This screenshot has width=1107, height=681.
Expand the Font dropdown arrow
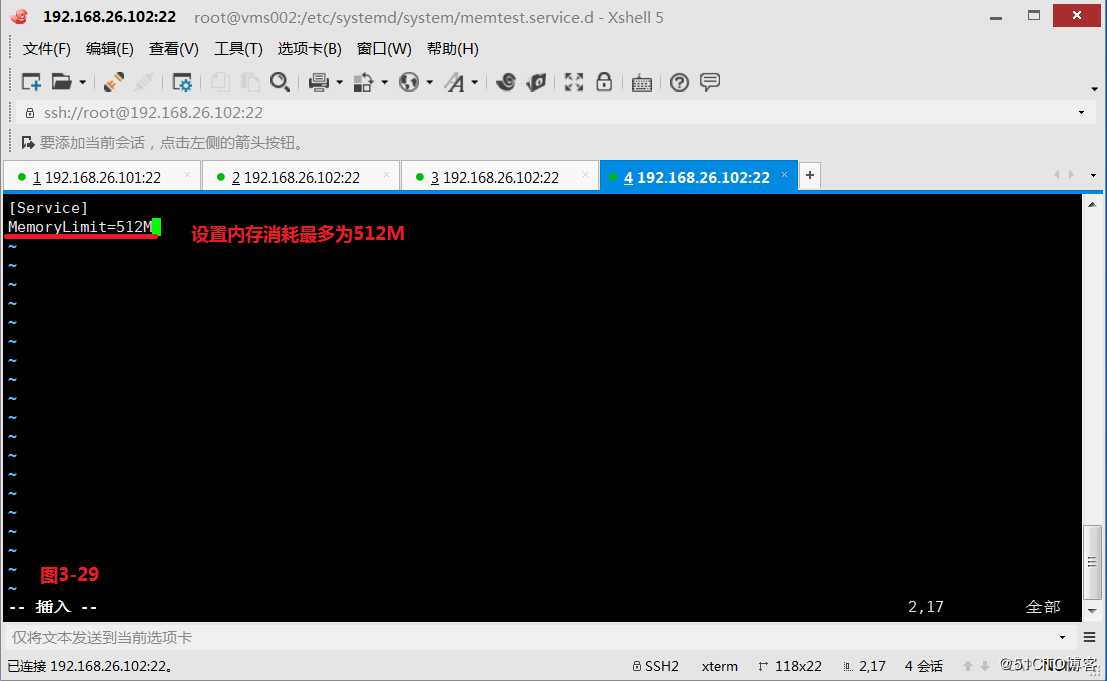click(x=474, y=83)
